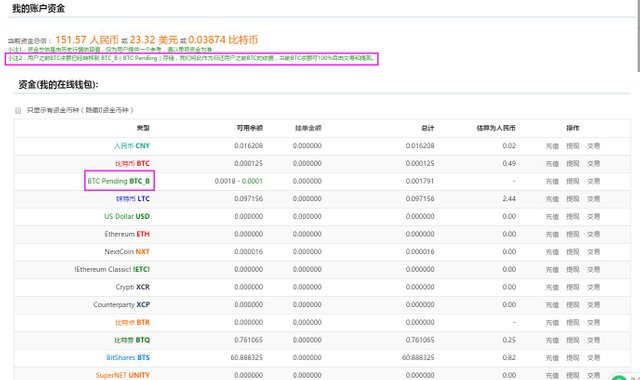The width and height of the screenshot is (640, 380).
Task: Click 交易 in the ETH row
Action: (x=593, y=234)
